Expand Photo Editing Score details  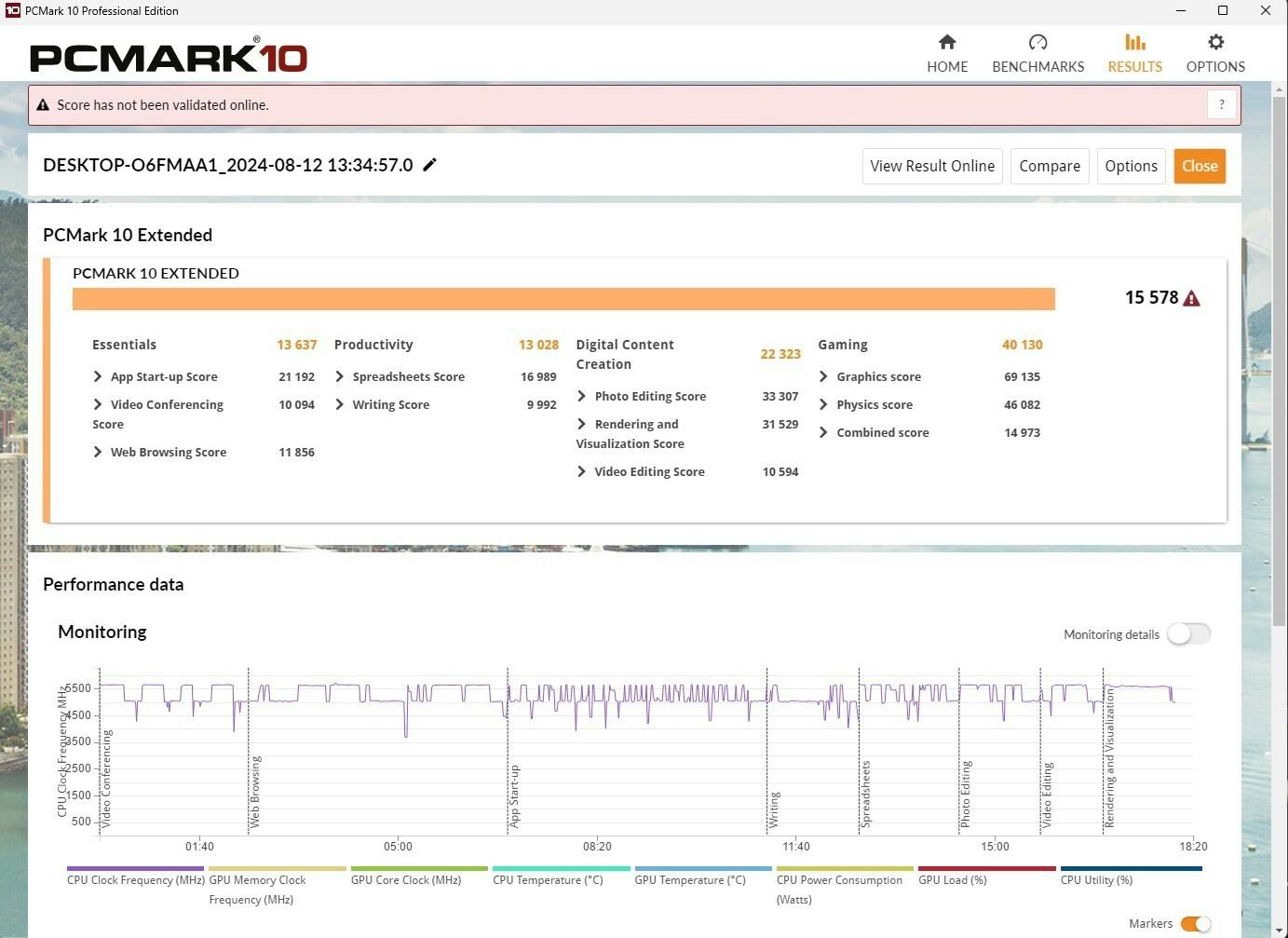[582, 396]
